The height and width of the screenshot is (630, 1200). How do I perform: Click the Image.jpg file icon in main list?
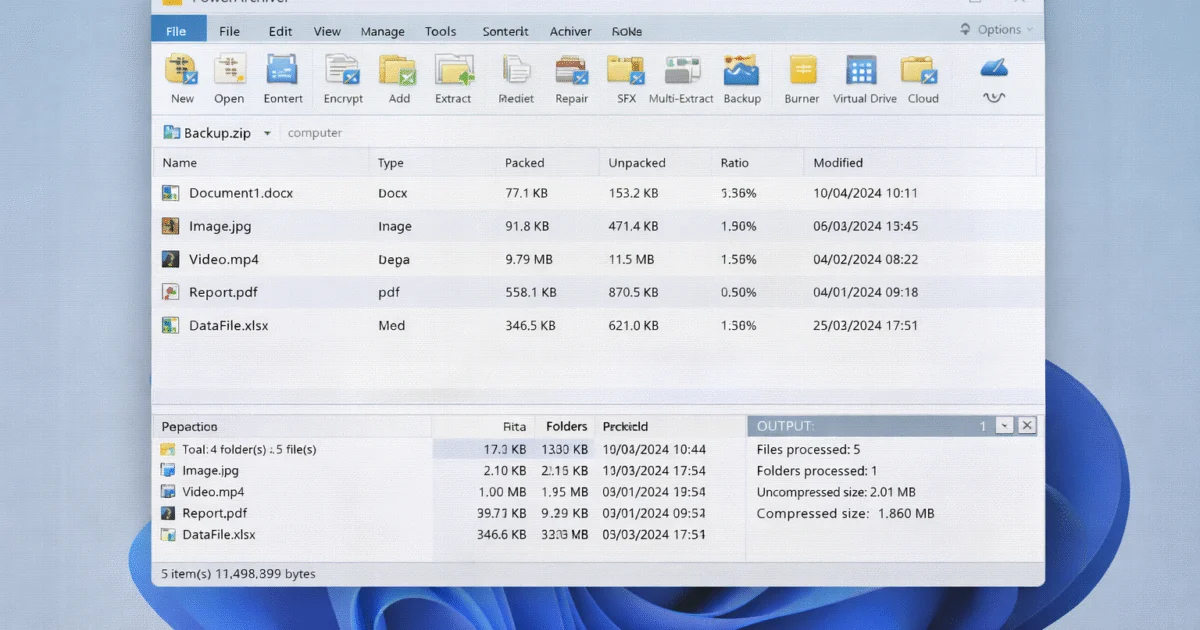pyautogui.click(x=171, y=226)
